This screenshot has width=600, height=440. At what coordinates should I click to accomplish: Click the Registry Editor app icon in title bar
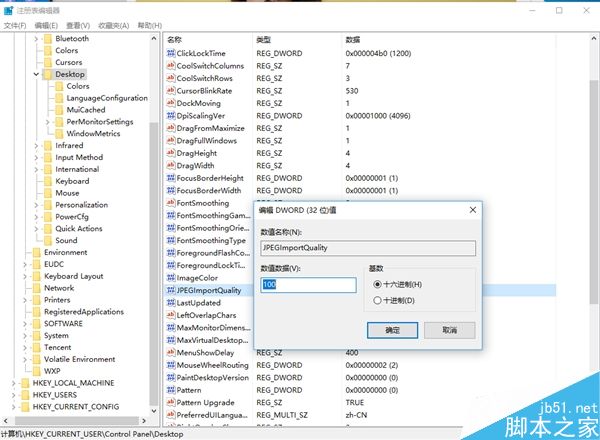pyautogui.click(x=8, y=10)
